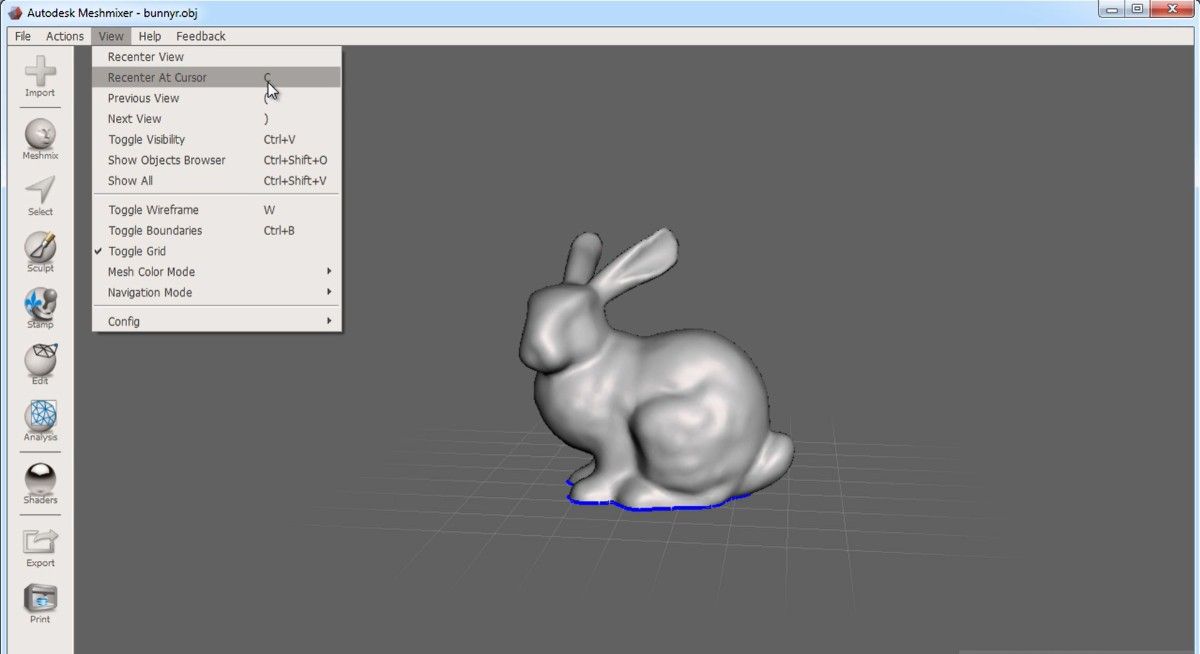This screenshot has width=1200, height=654.
Task: Choose Toggle Visibility in View menu
Action: 217,140
